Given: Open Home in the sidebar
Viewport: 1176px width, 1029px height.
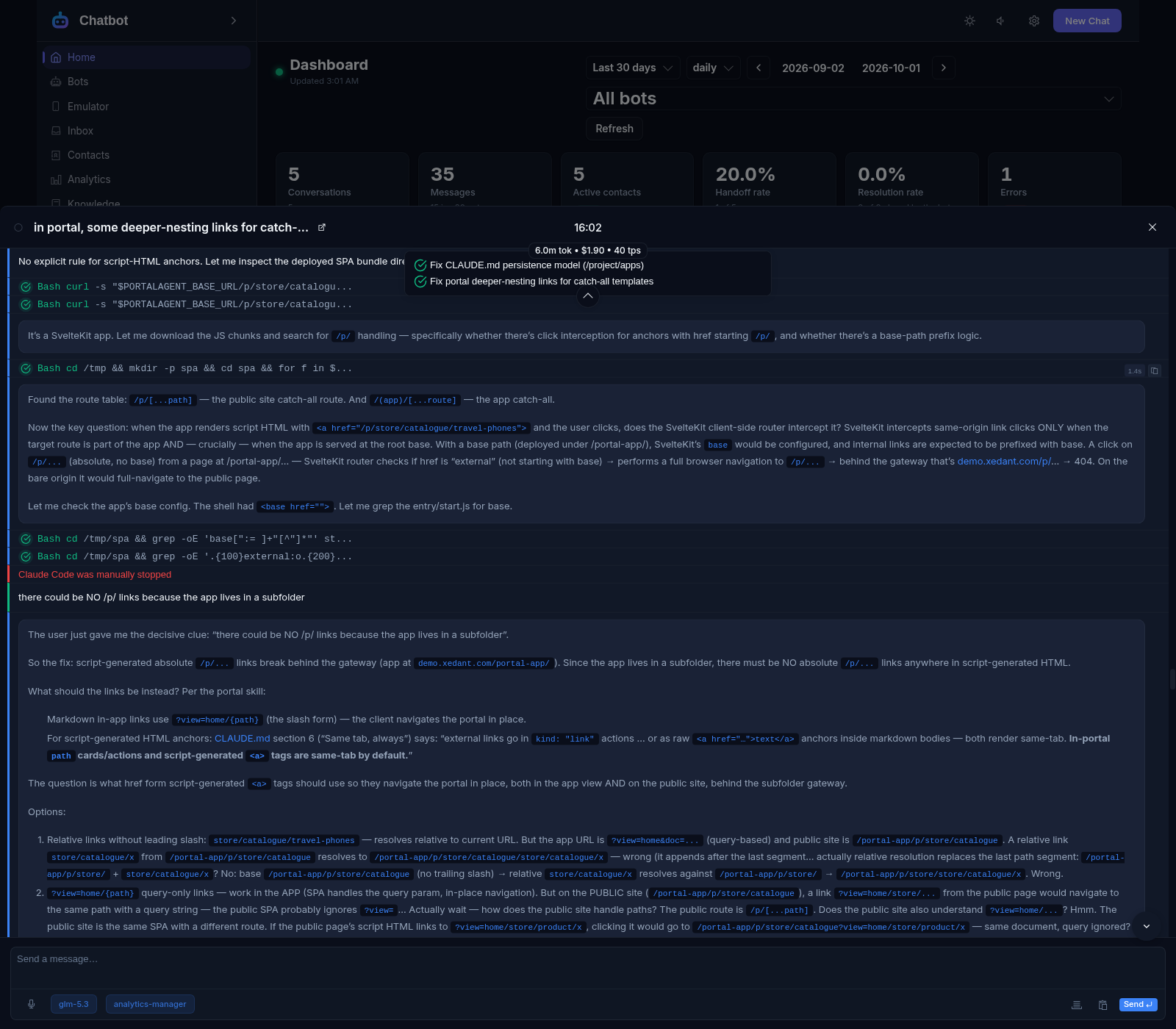Looking at the screenshot, I should [146, 57].
